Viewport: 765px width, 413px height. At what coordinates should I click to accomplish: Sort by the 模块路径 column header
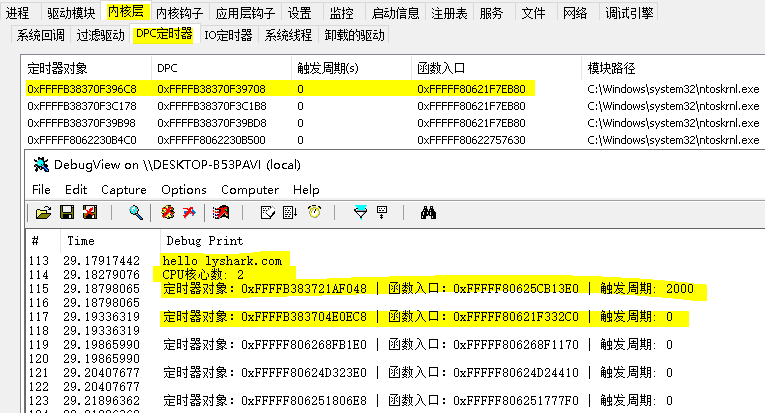click(673, 68)
